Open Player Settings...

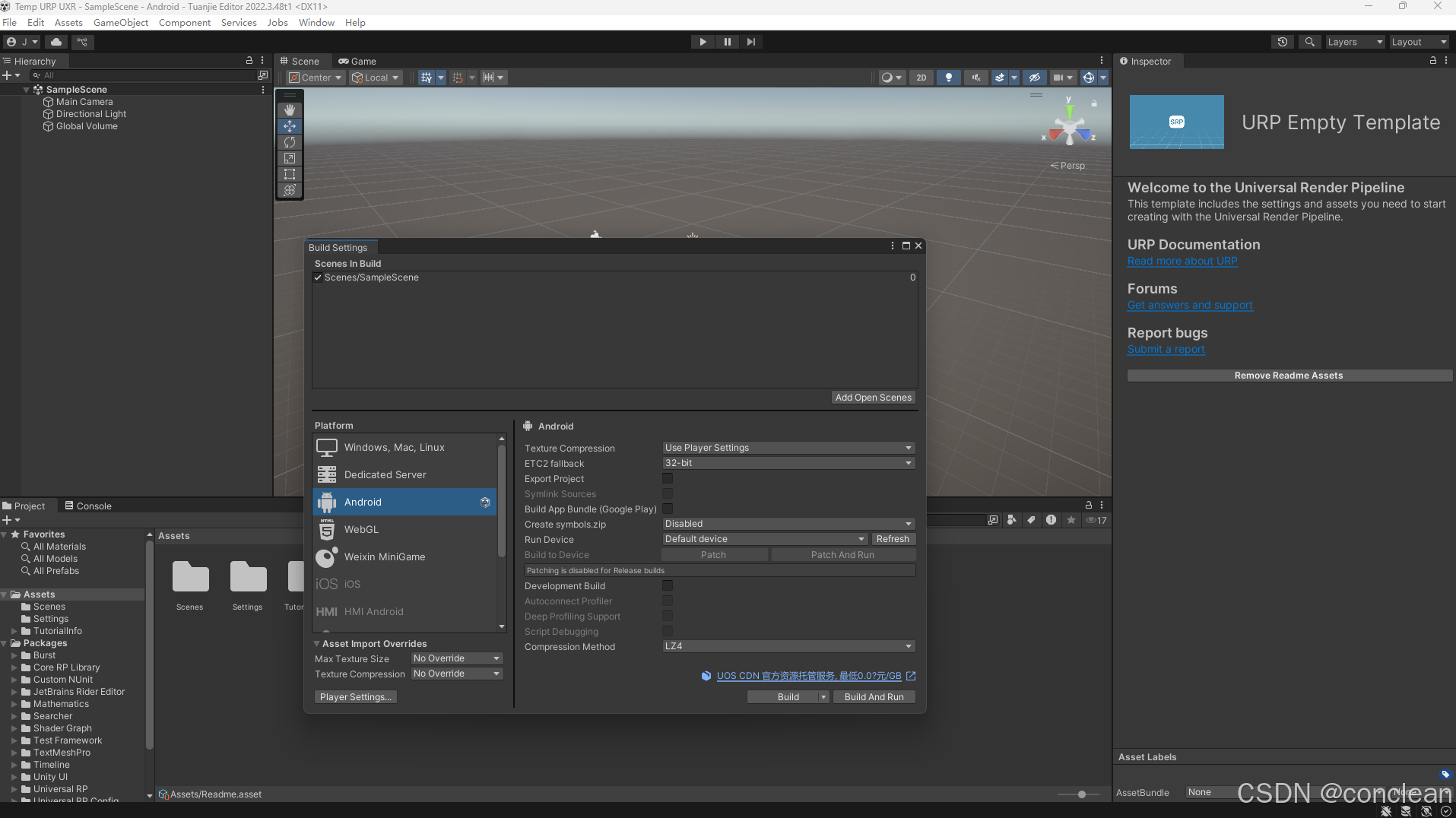[x=355, y=697]
